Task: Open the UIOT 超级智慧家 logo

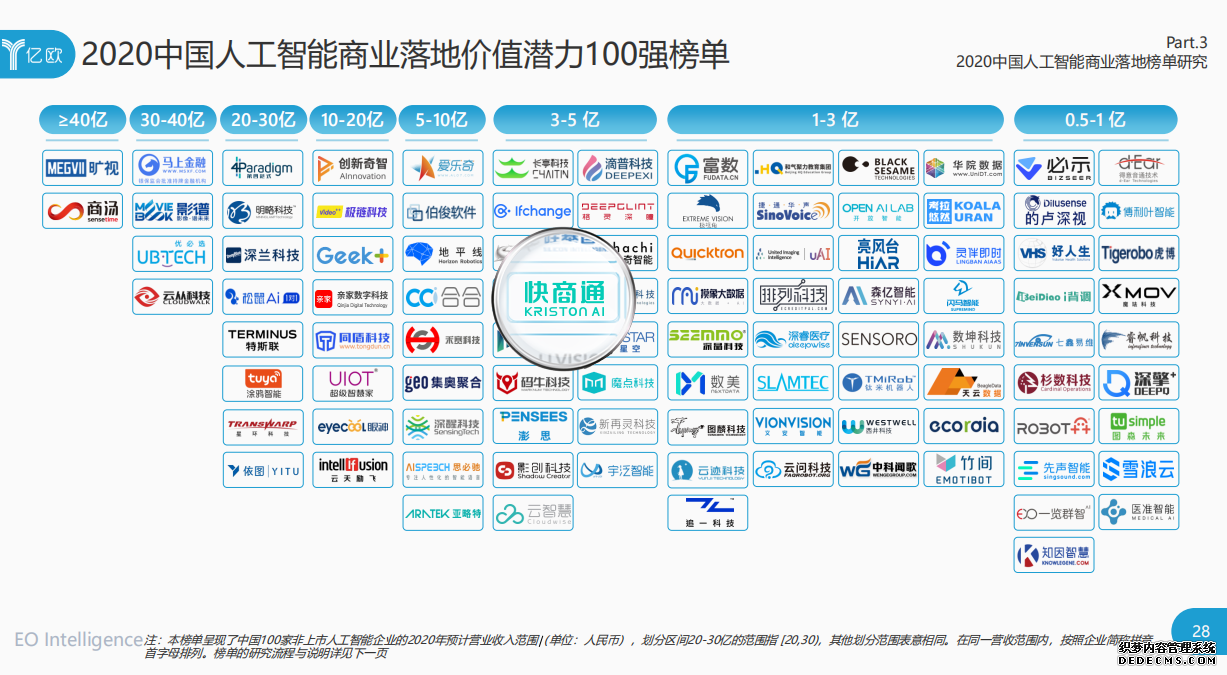Action: pos(353,383)
